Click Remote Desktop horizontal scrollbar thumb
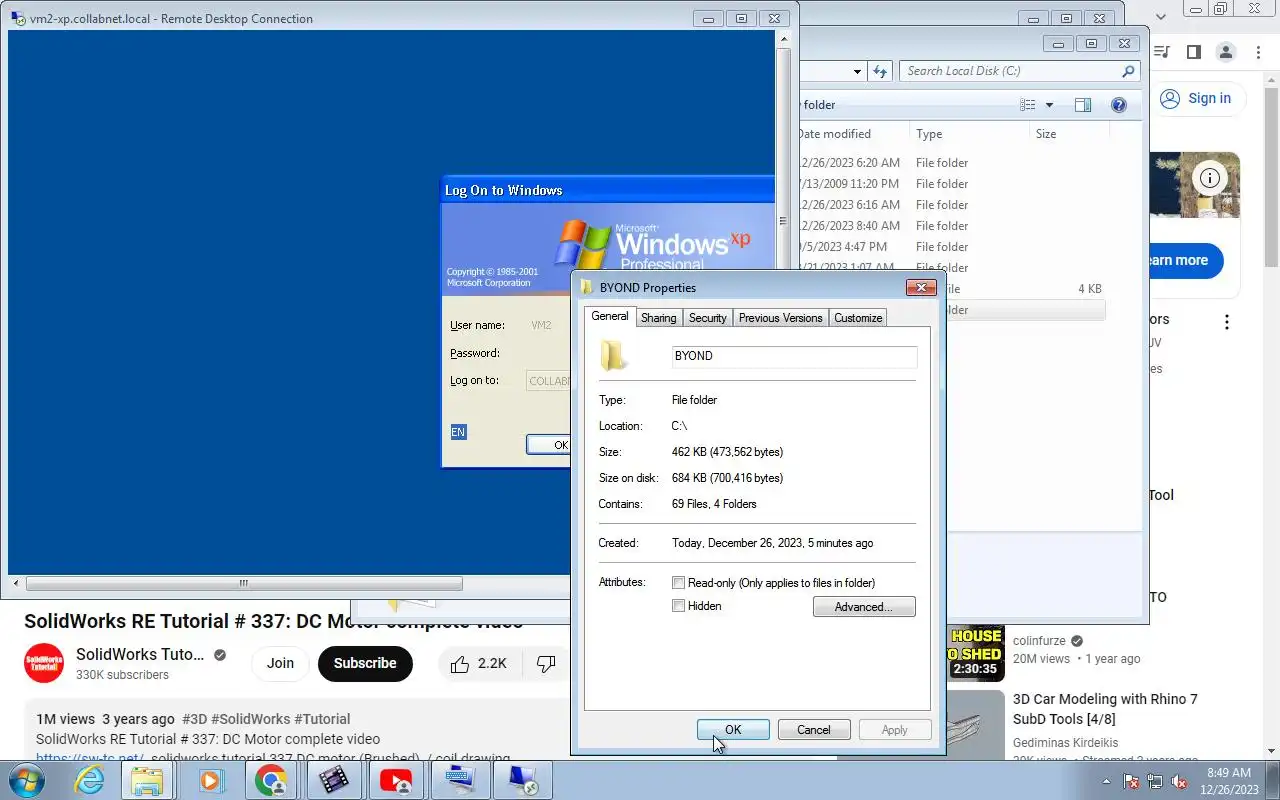 (244, 584)
